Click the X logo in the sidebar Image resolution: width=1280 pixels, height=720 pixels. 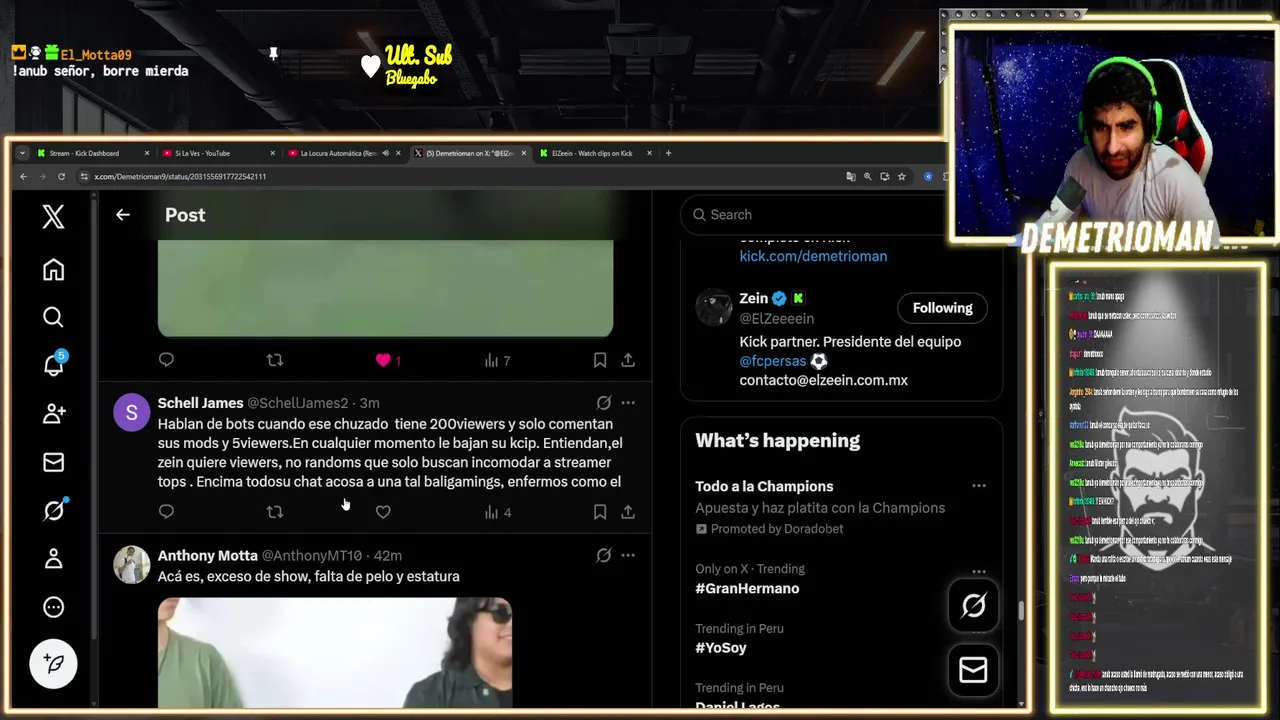[53, 216]
